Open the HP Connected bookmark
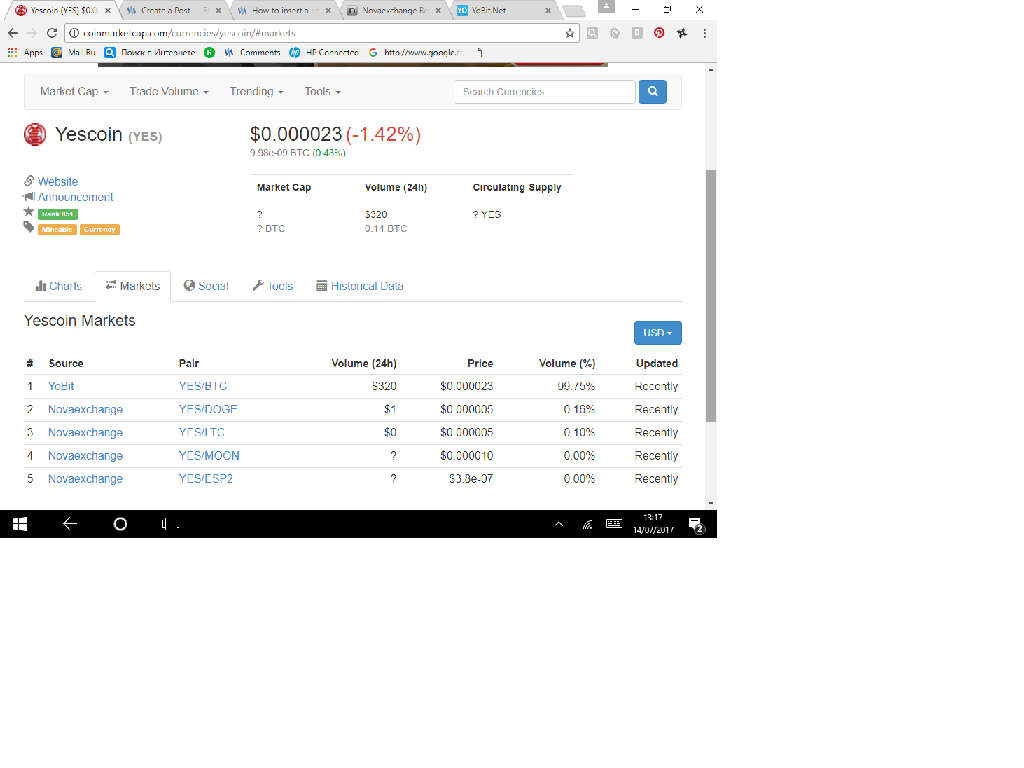 coord(325,52)
